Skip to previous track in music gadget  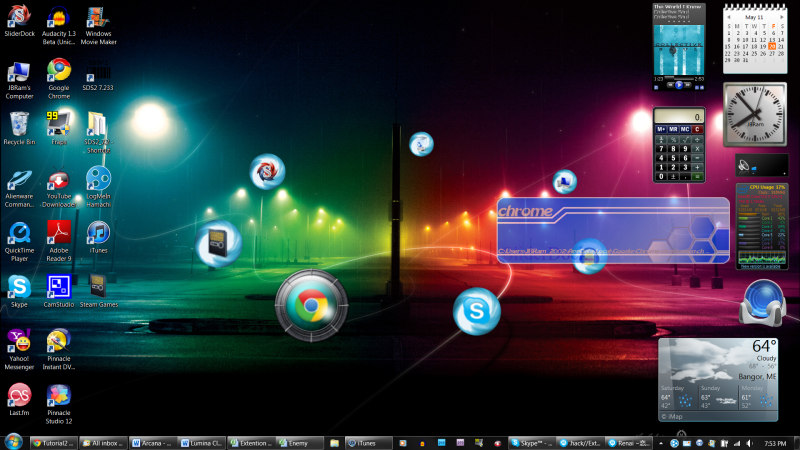670,86
